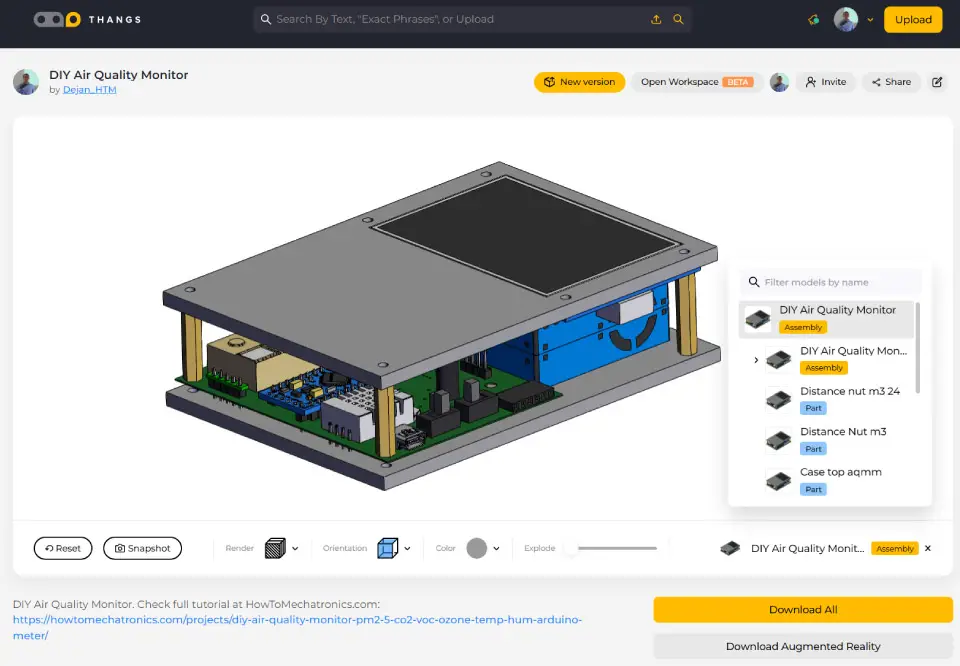
Task: Open the notifications icon in header
Action: click(x=815, y=19)
